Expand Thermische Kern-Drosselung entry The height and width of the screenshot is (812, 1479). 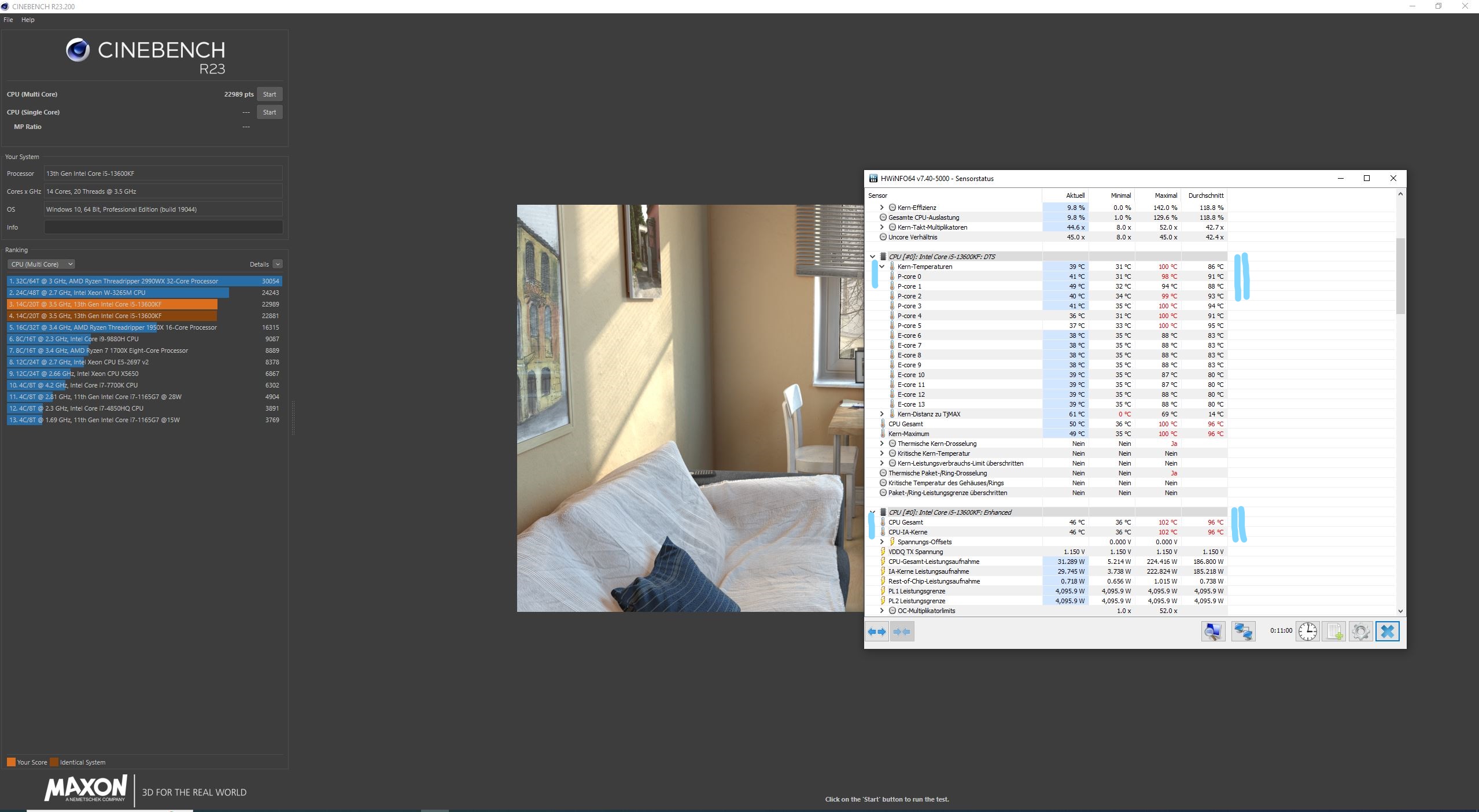[x=882, y=444]
